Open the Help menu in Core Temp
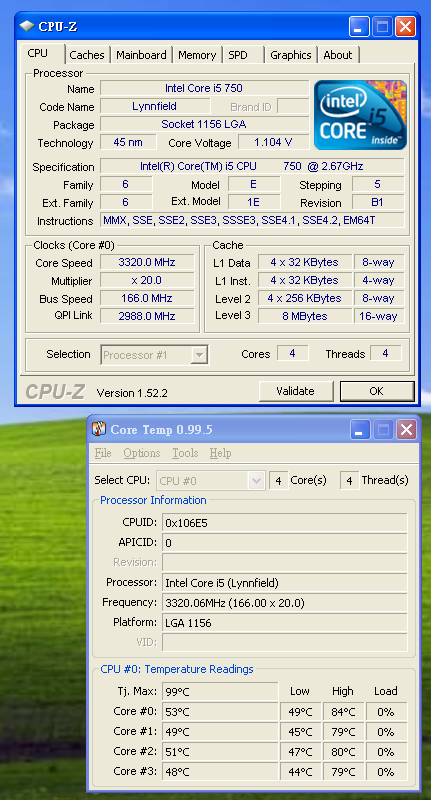Image resolution: width=431 pixels, height=800 pixels. (220, 453)
